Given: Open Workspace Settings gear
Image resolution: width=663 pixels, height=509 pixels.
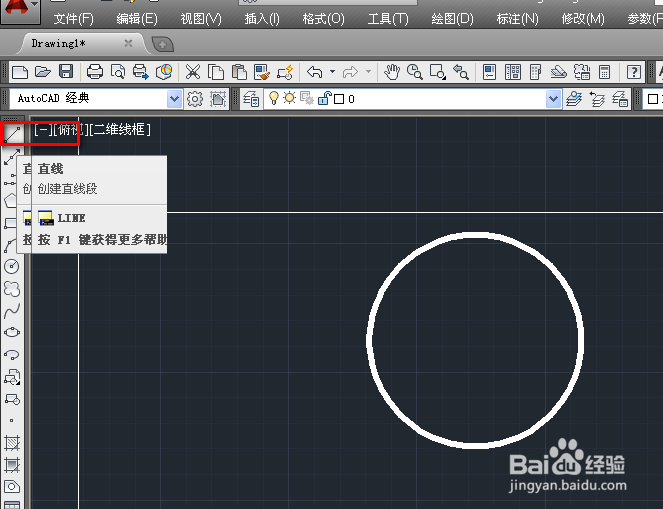Looking at the screenshot, I should 195,99.
